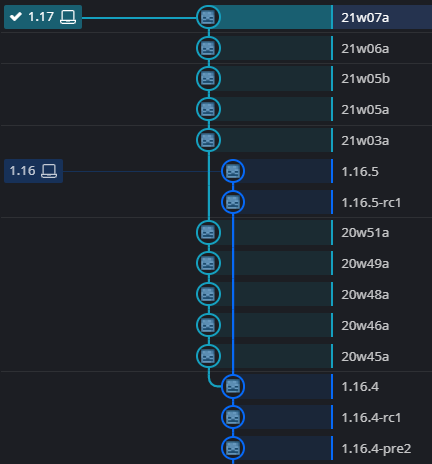Choose the 21w05b version label

tap(365, 79)
